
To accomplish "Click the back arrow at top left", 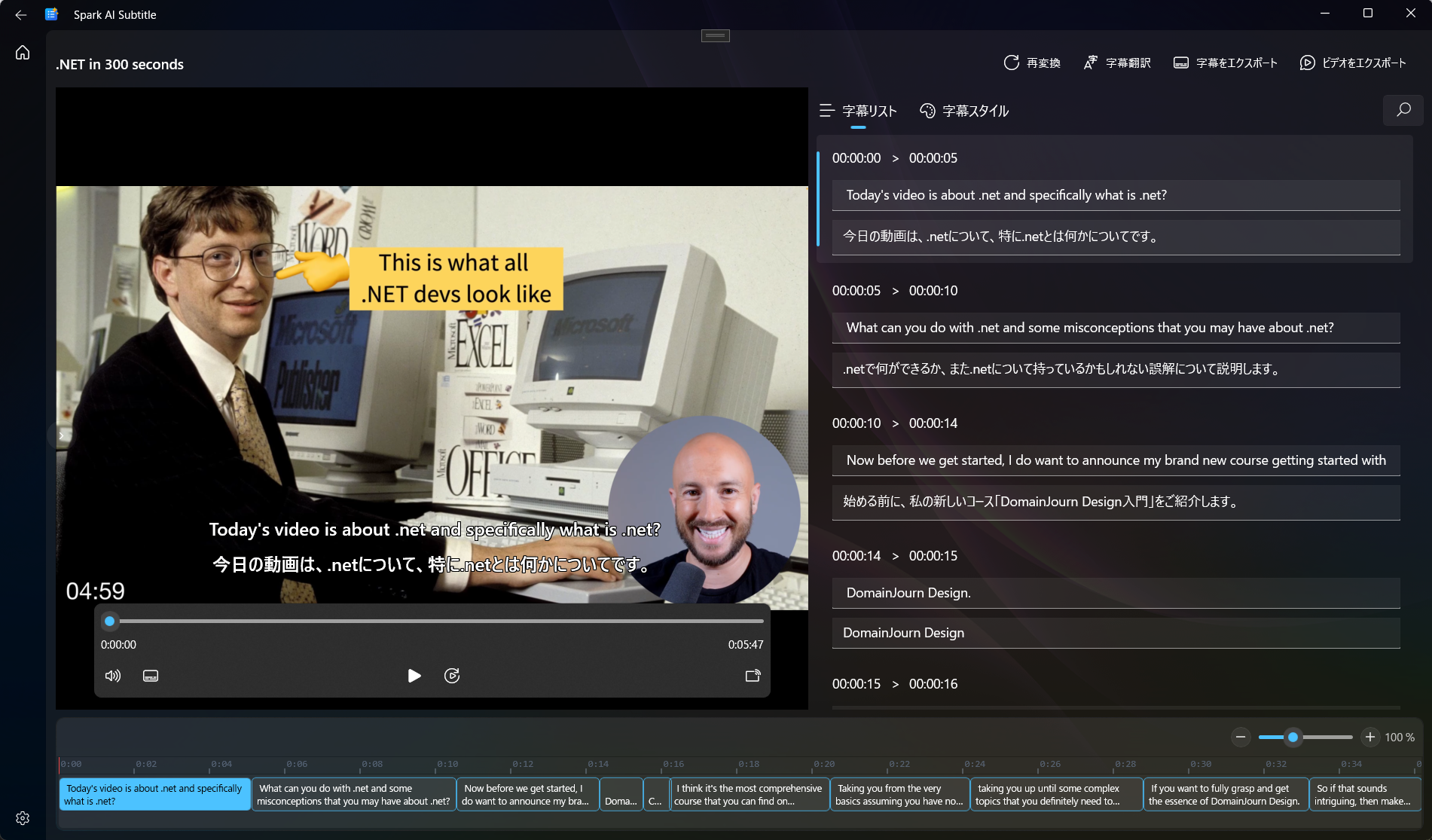I will pyautogui.click(x=20, y=14).
